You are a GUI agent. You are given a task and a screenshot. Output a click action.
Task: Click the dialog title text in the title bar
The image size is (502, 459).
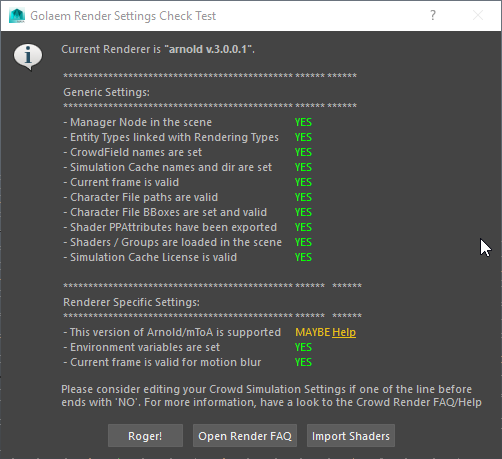click(x=123, y=16)
